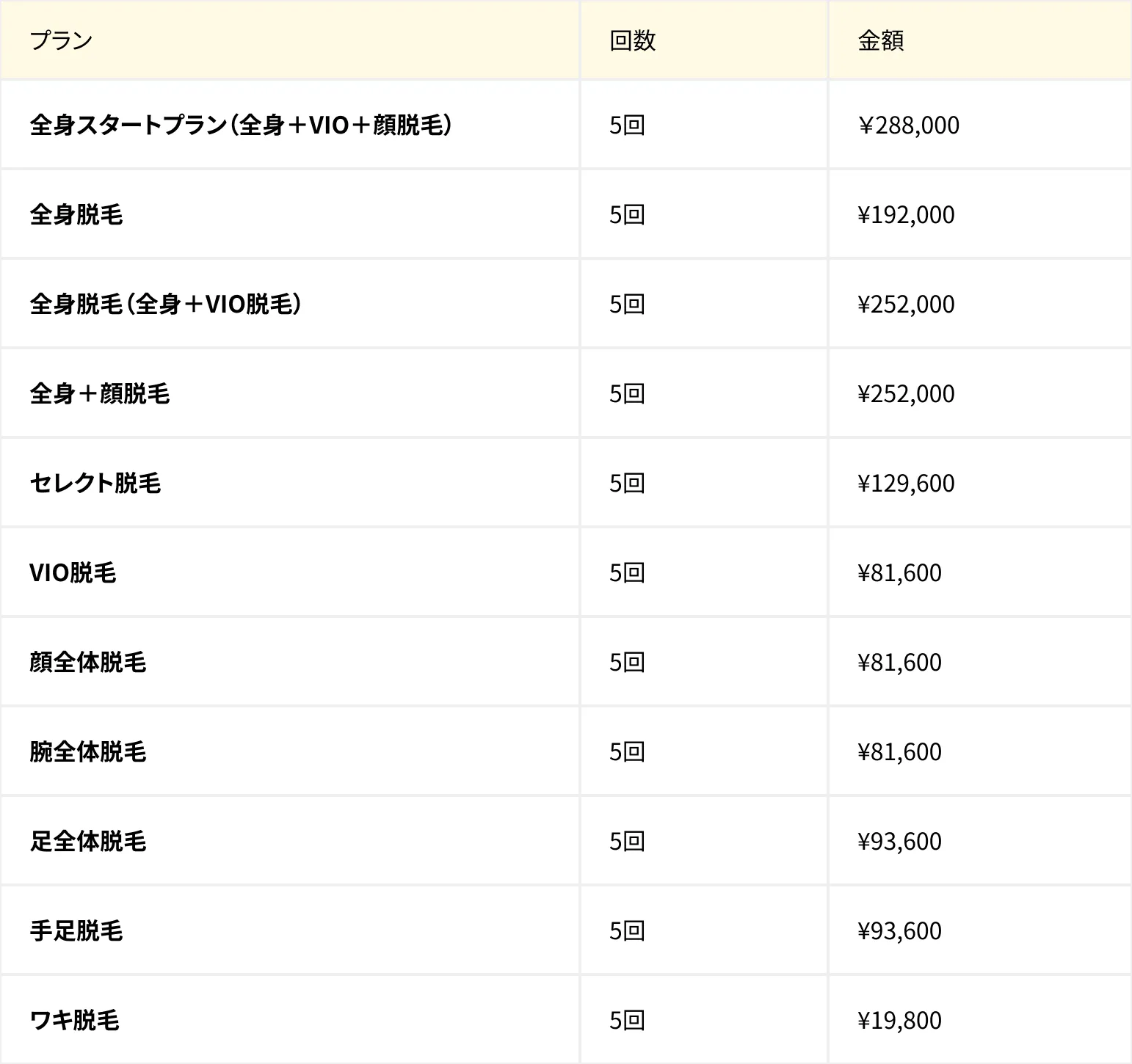Click ¥252,000 in the 全身脱毛(全身+VIO脱毛) row
1132x1064 pixels.
pyautogui.click(x=906, y=305)
